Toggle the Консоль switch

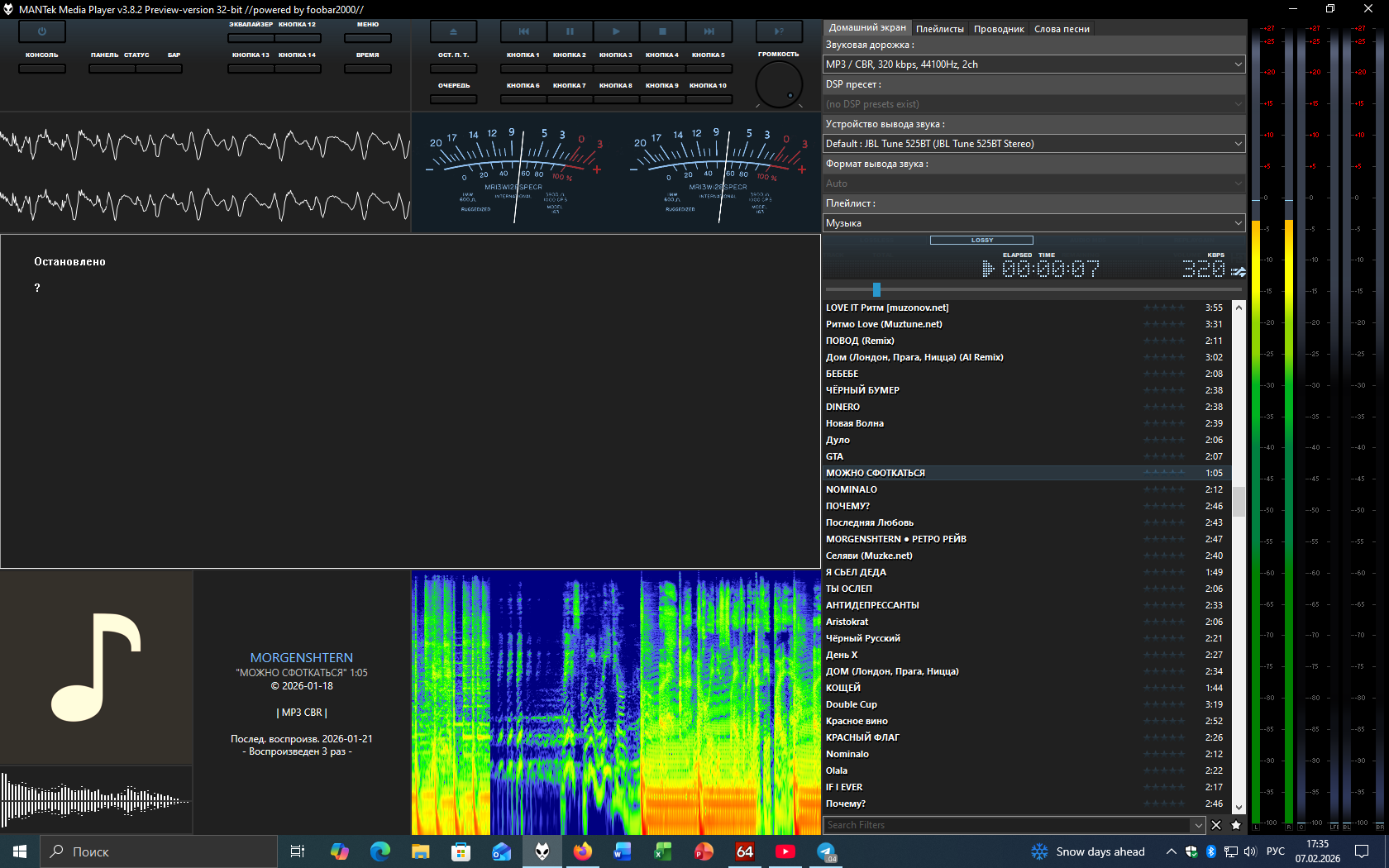[x=41, y=69]
